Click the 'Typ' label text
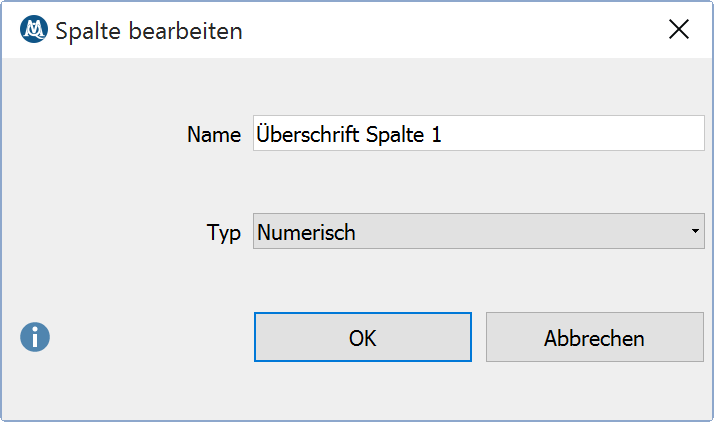 223,233
